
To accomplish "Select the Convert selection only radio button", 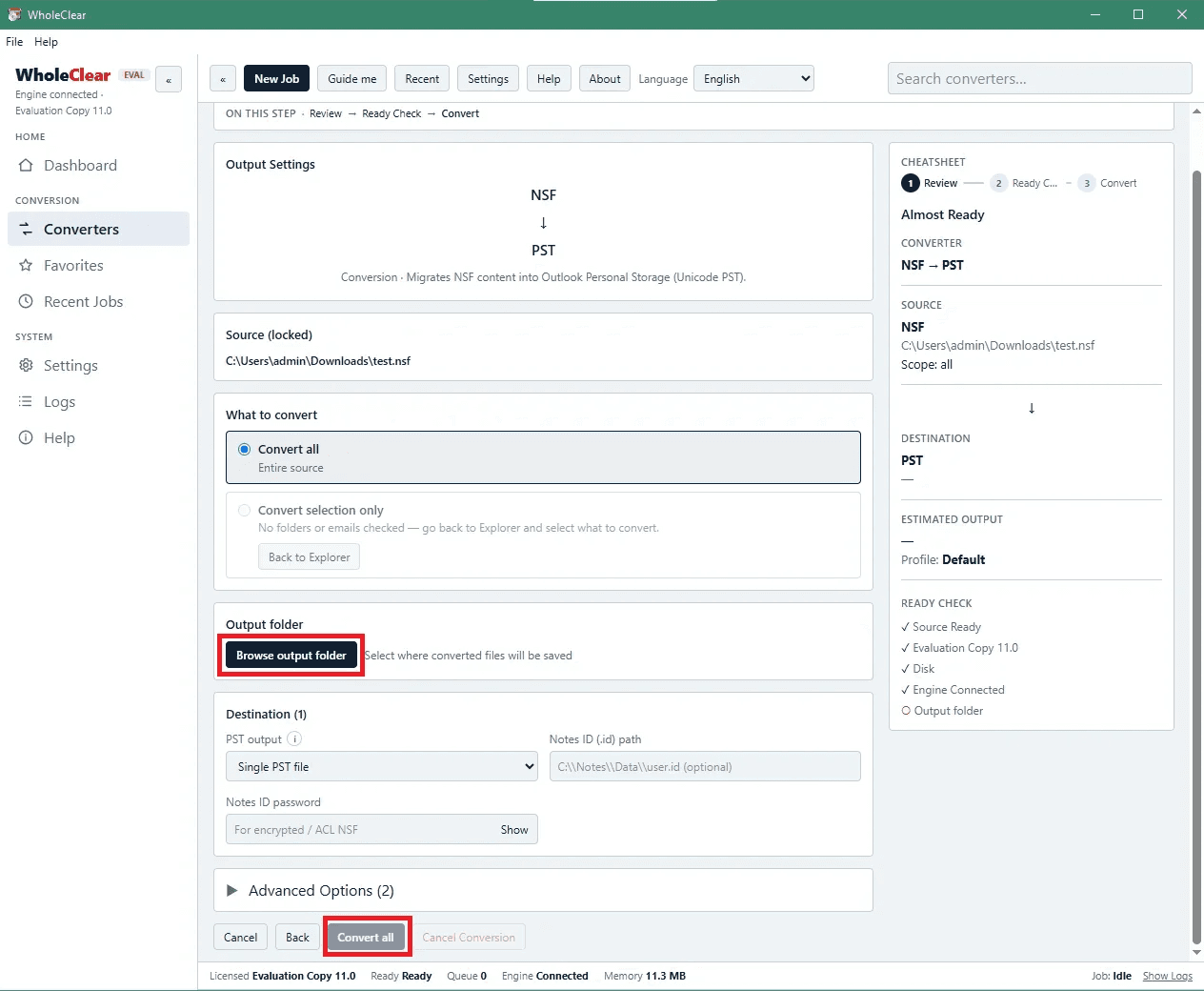I will 245,511.
